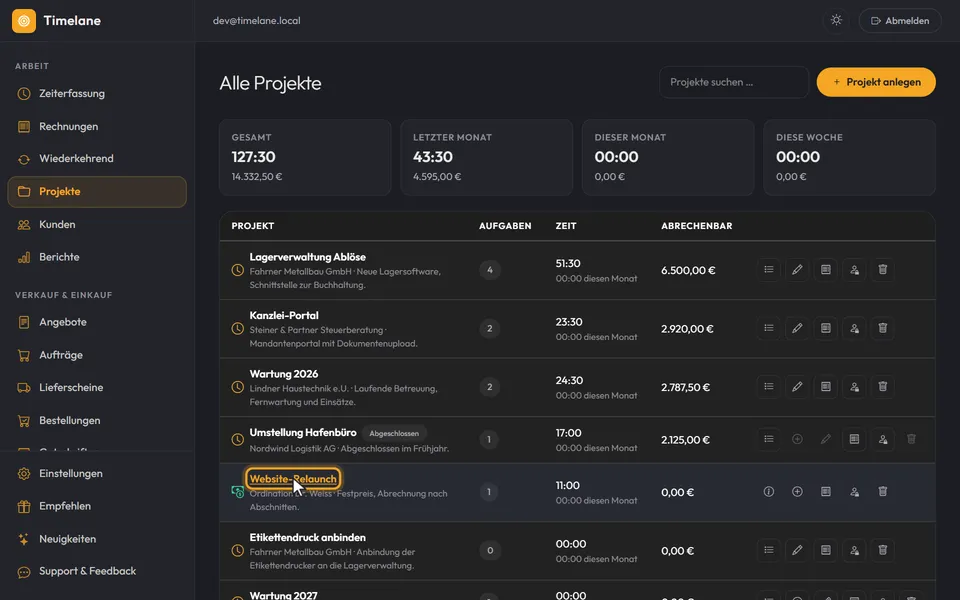Open the task list for Lagerverwaltung Ablöse
Image resolution: width=960 pixels, height=600 pixels.
point(768,269)
